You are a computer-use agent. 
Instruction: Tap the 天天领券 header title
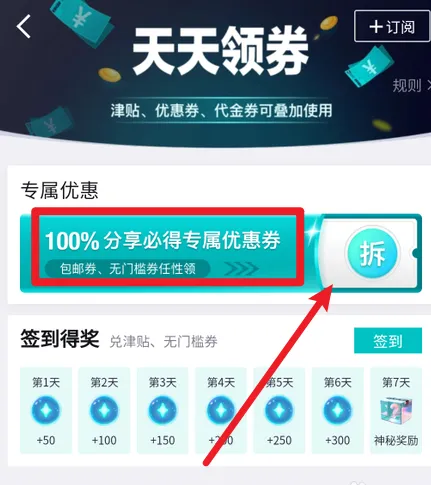pyautogui.click(x=220, y=51)
